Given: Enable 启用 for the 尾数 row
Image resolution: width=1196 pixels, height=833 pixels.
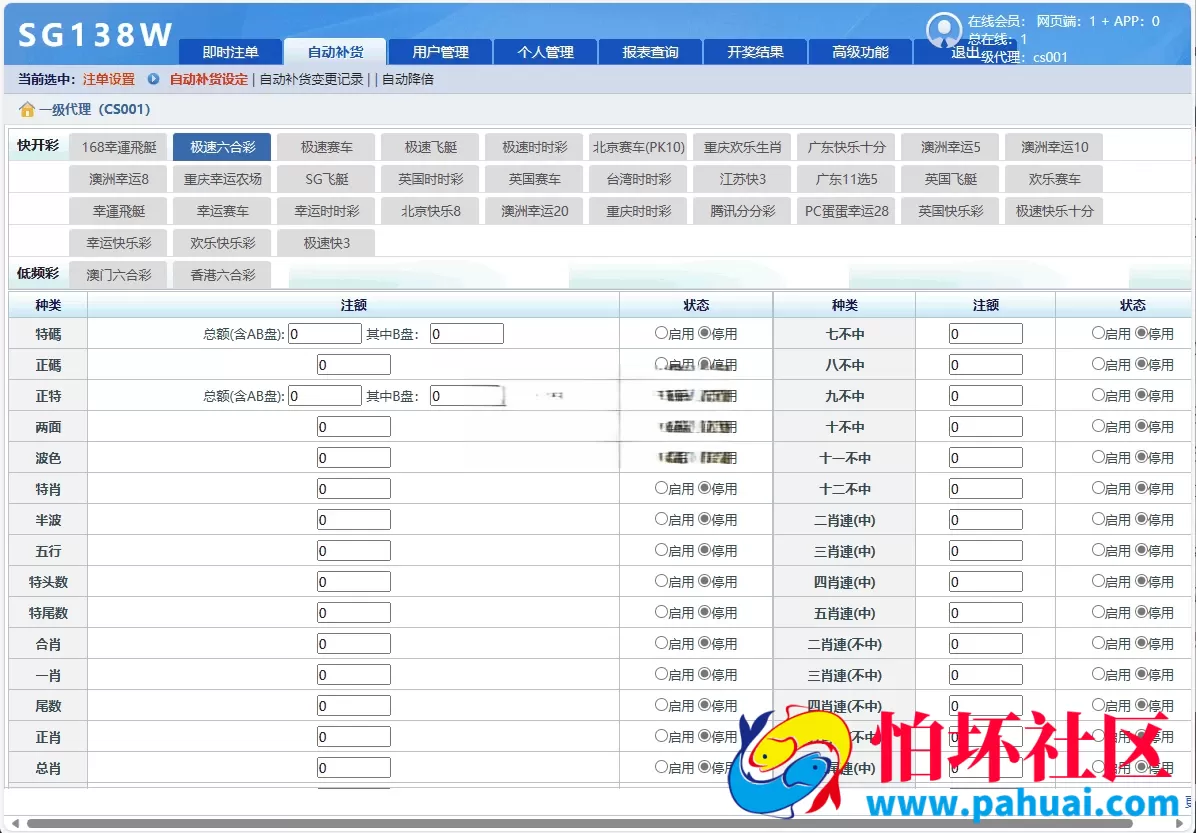Looking at the screenshot, I should point(661,706).
